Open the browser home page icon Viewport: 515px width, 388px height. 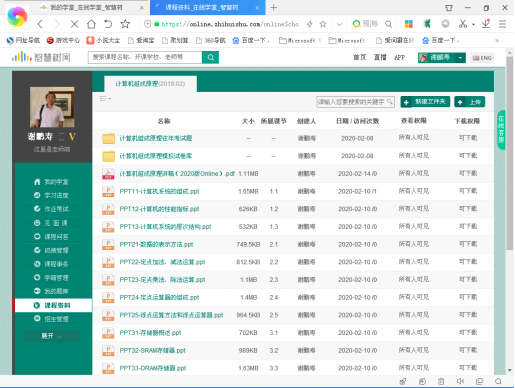click(91, 24)
